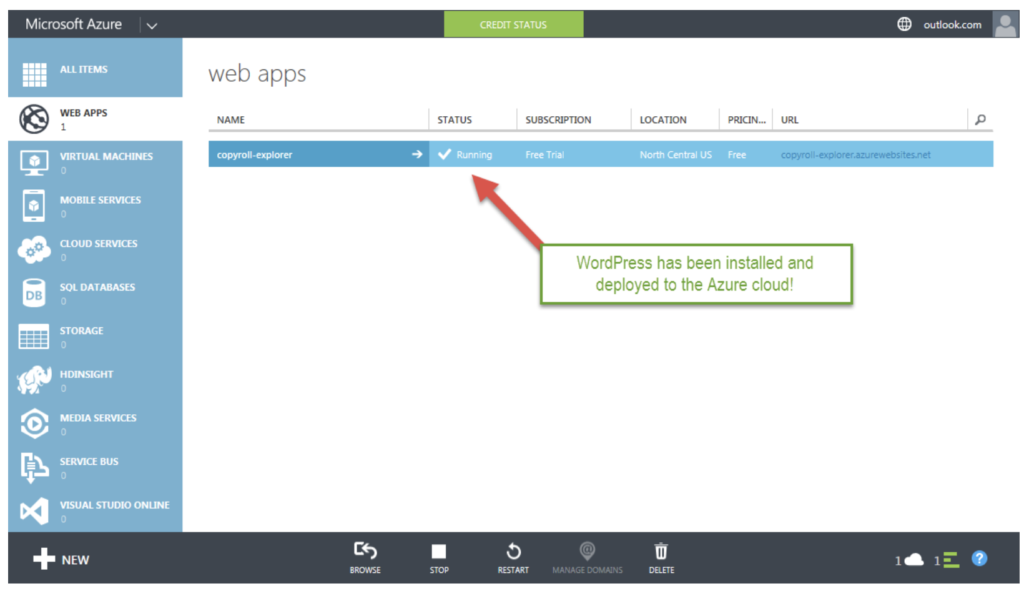This screenshot has width=1024, height=591.
Task: Select Web Apps in sidebar
Action: coord(95,119)
